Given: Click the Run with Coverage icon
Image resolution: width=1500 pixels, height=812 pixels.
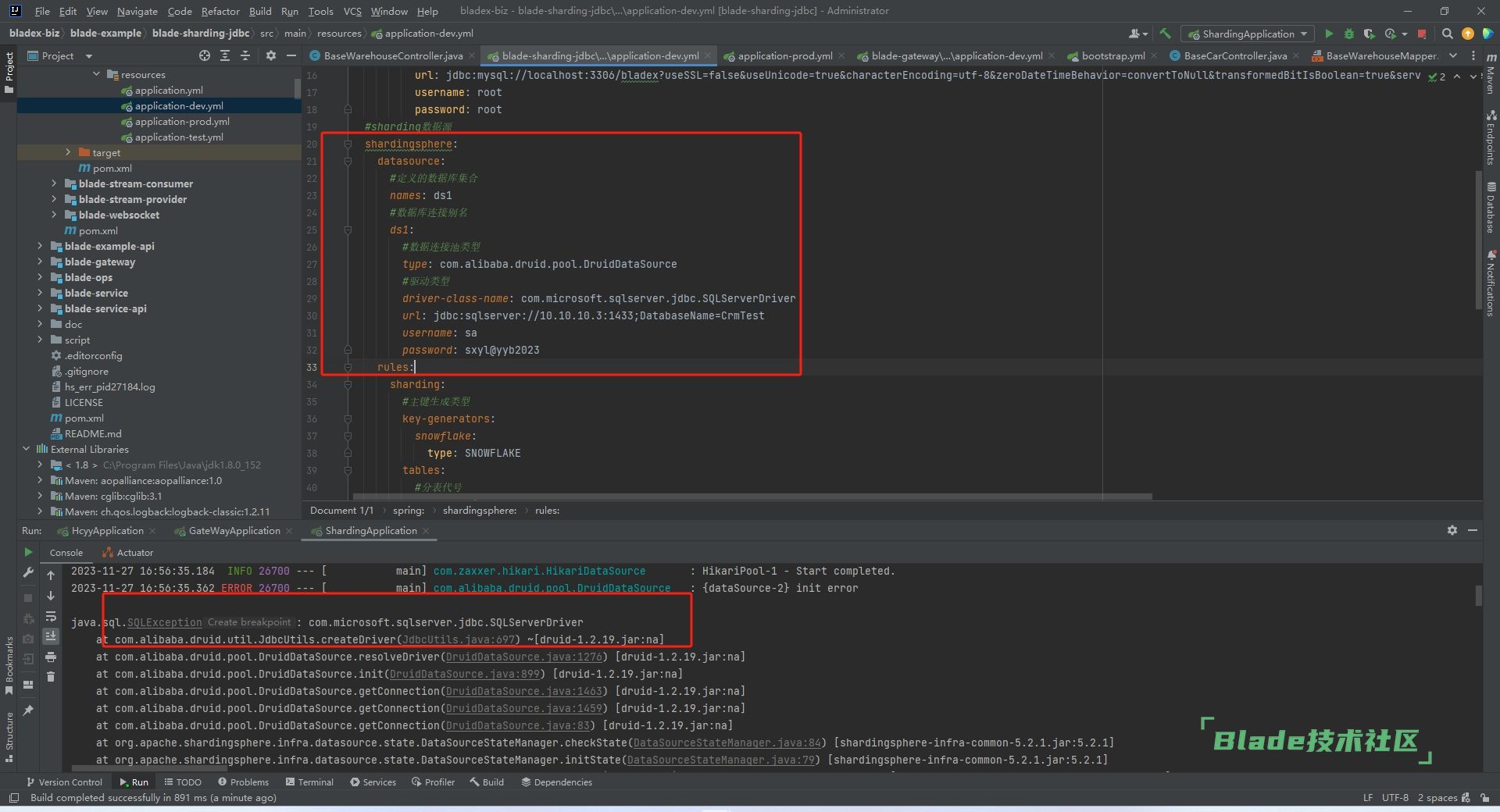Looking at the screenshot, I should click(1369, 34).
